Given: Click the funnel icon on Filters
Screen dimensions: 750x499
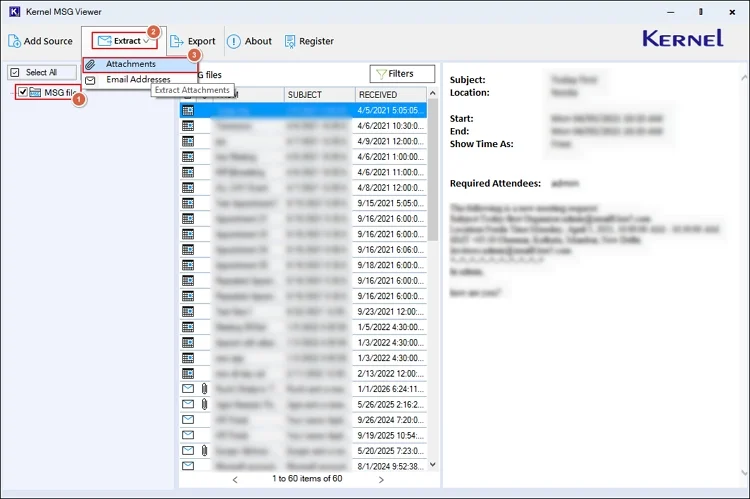Looking at the screenshot, I should (380, 73).
